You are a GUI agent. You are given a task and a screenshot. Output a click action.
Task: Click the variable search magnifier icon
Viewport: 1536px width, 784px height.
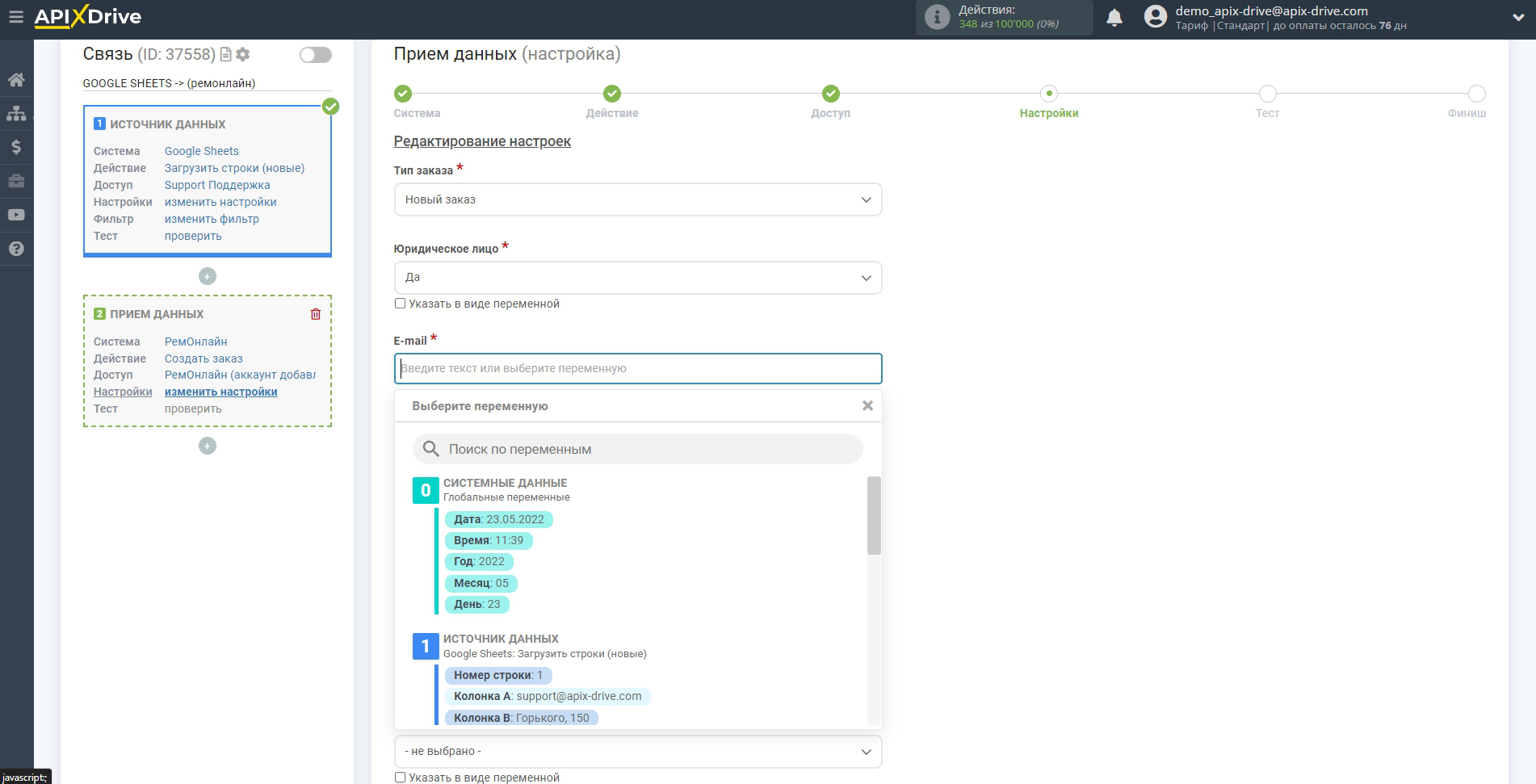[x=431, y=449]
